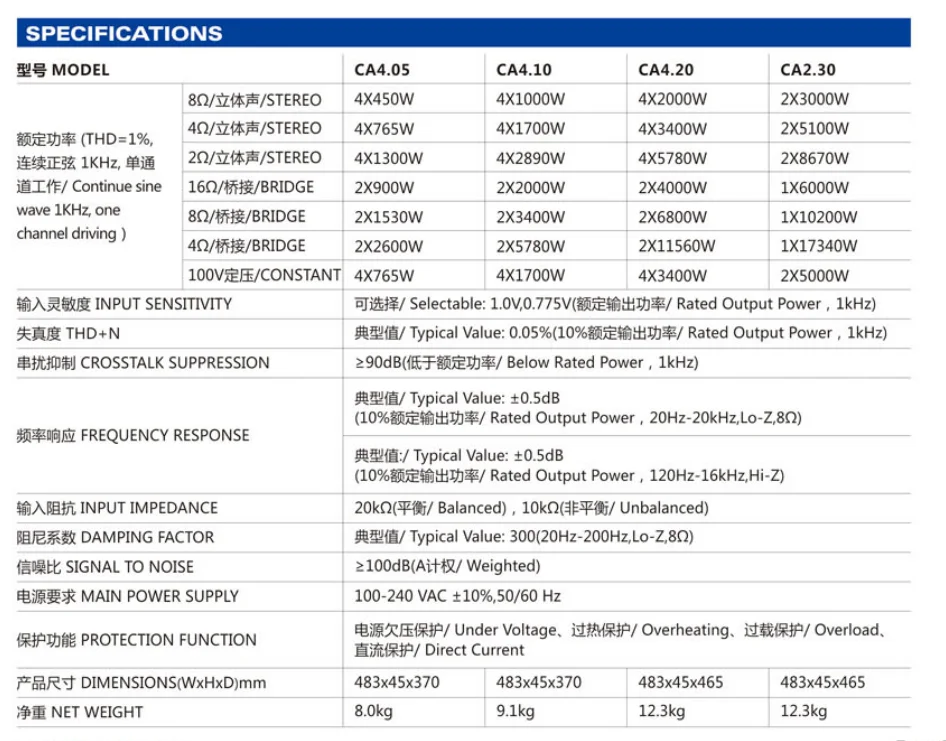946x741 pixels.
Task: Select the 8Ω/立体声/STEREO row label
Action: coord(255,100)
